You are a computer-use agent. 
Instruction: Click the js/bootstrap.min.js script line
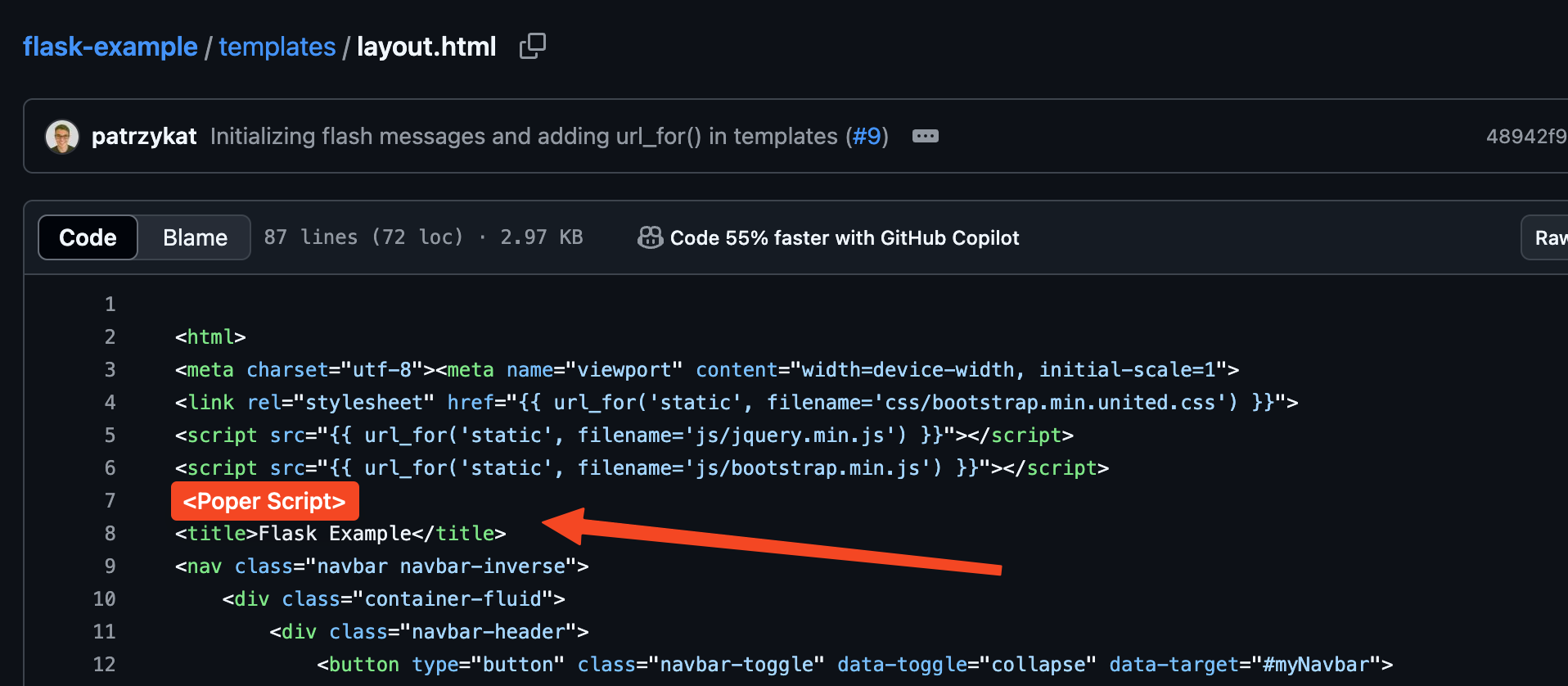point(642,468)
